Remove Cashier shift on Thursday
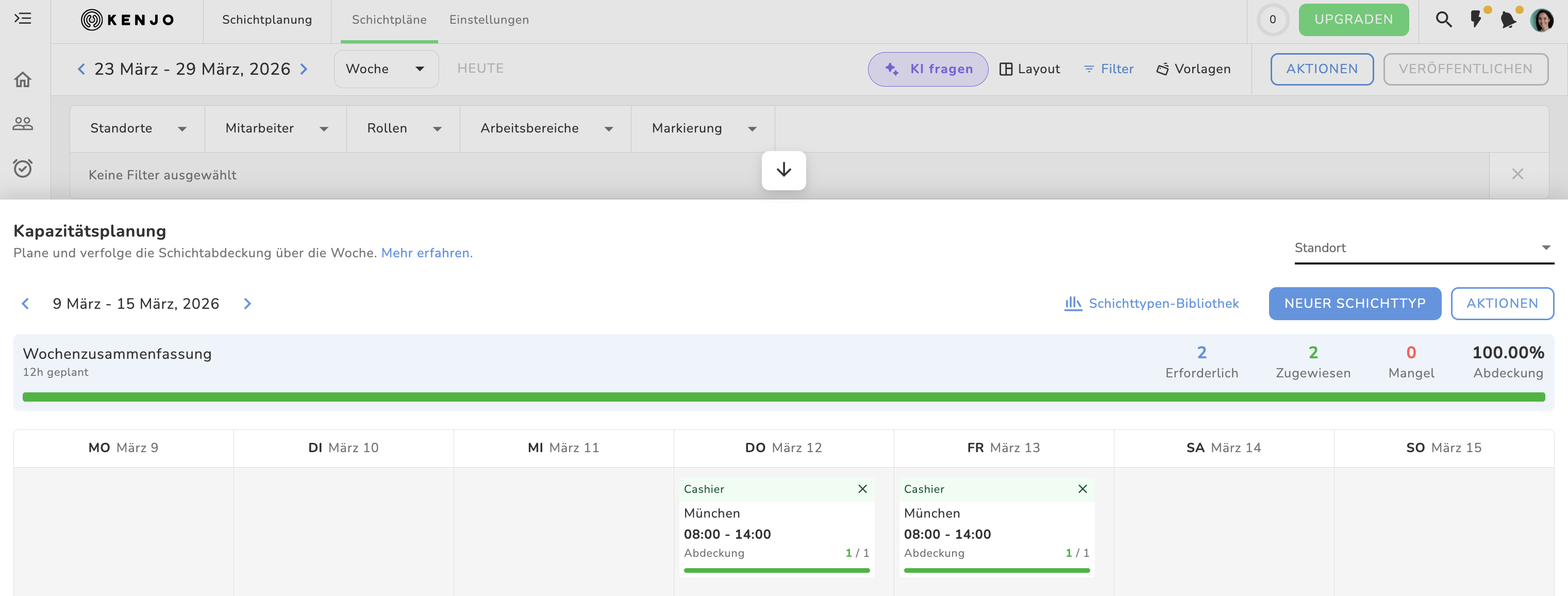The width and height of the screenshot is (1568, 596). [x=862, y=489]
